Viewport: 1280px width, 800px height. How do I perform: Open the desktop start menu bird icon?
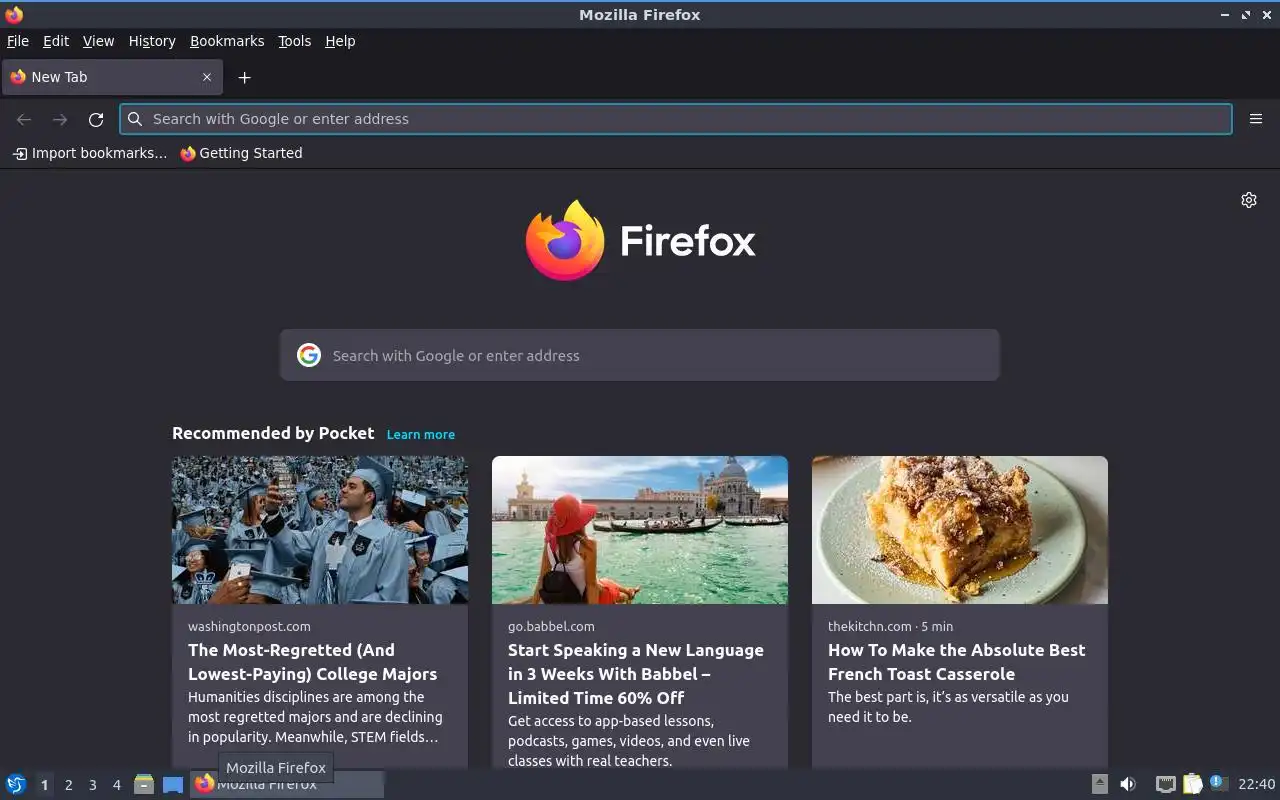coord(16,784)
